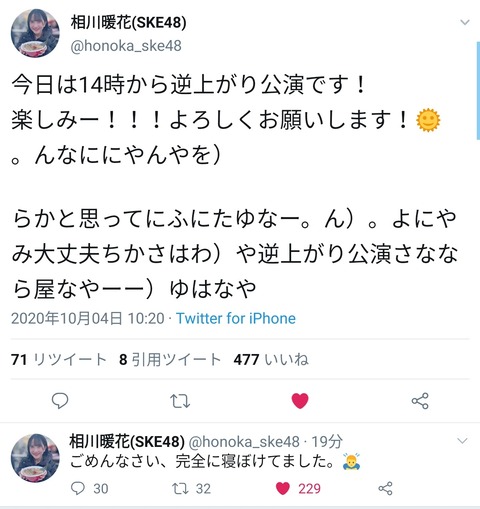This screenshot has width=480, height=509.
Task: Click the 2020年10月04日 10:20 timestamp
Action: pos(88,318)
